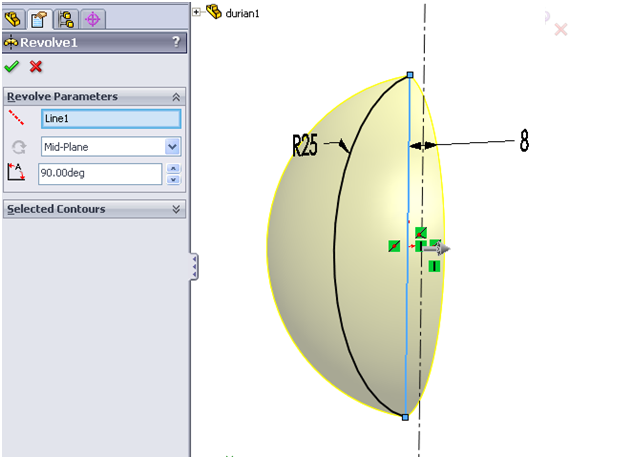This screenshot has width=640, height=459.
Task: Click the axis of revolution icon
Action: coord(16,118)
